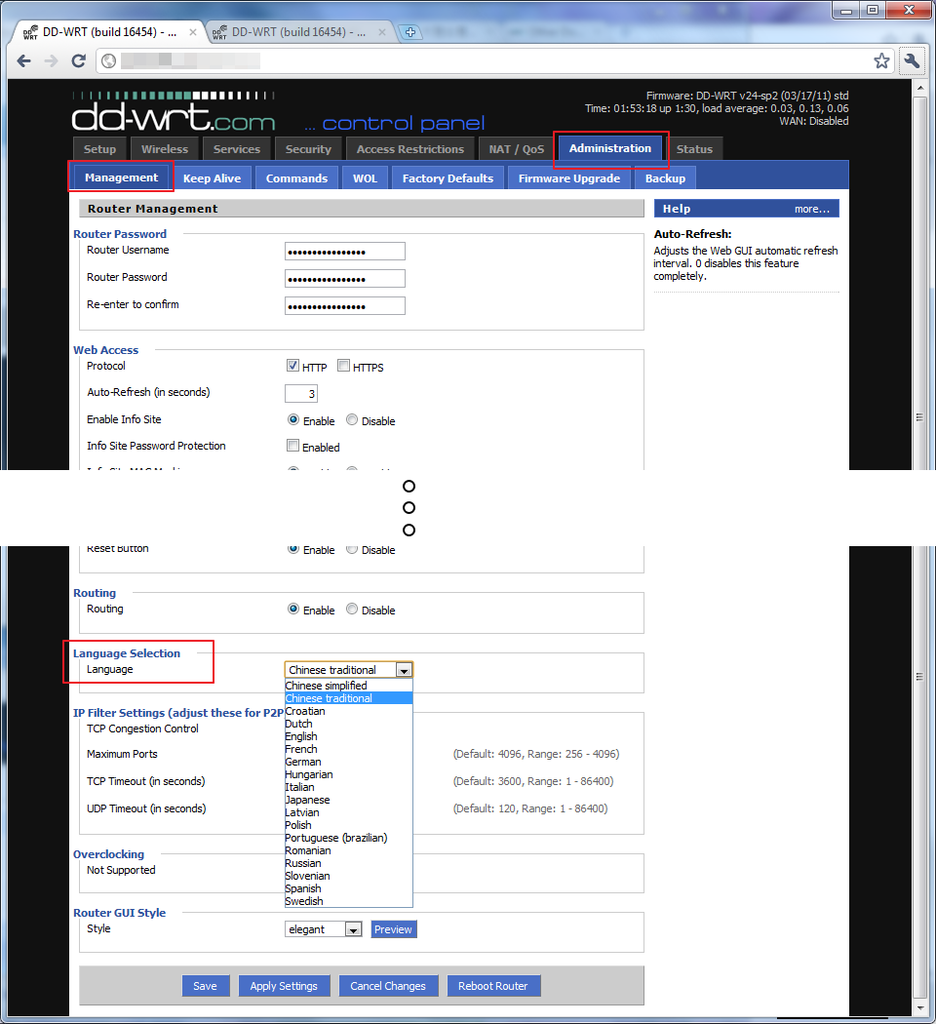This screenshot has height=1024, width=936.
Task: Open the Factory Defaults sub-tab
Action: pyautogui.click(x=447, y=178)
